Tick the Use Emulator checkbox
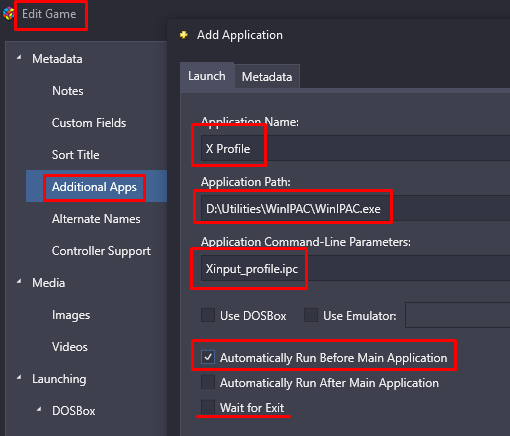This screenshot has height=436, width=510. (311, 315)
